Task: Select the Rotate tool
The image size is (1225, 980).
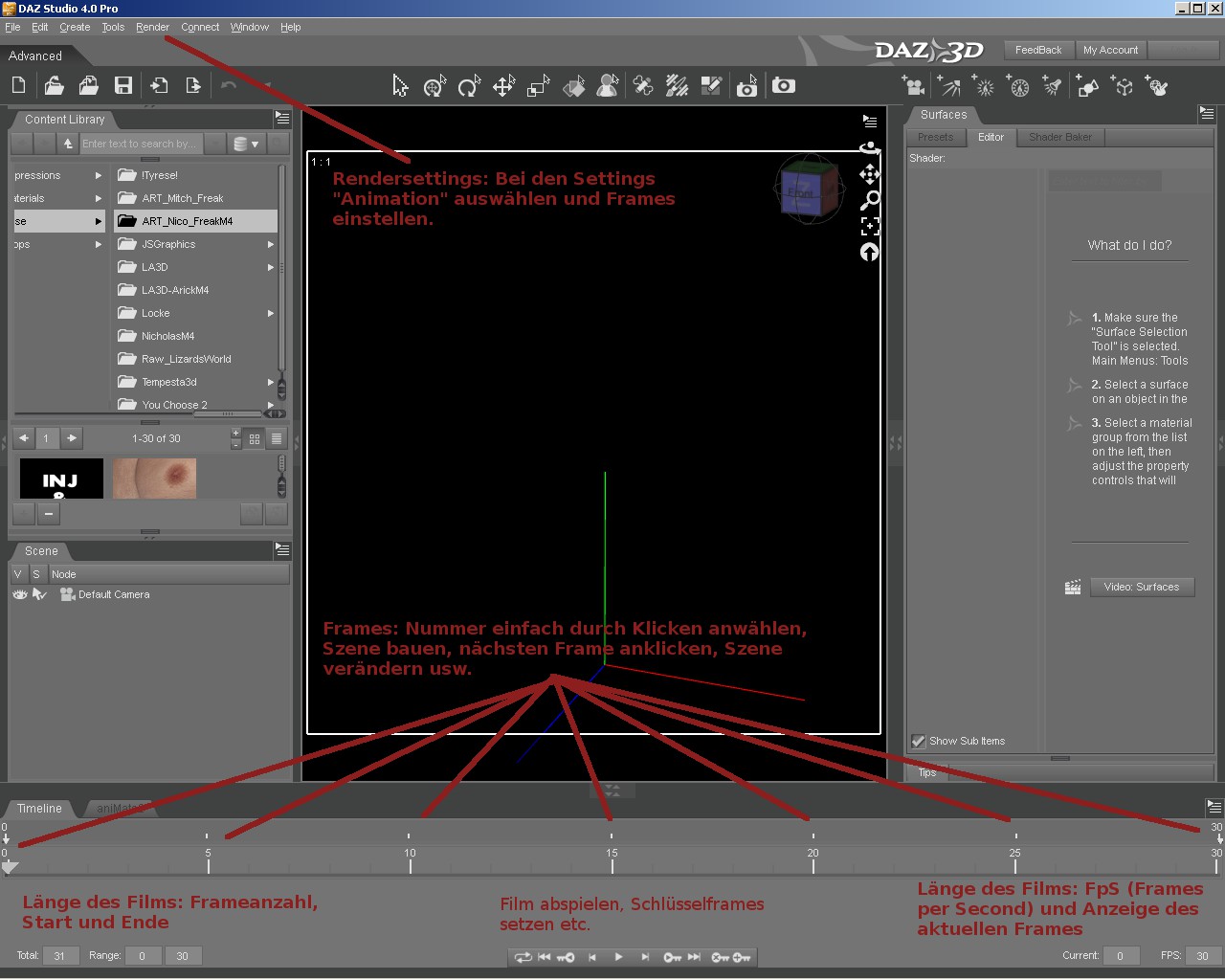Action: (x=469, y=87)
